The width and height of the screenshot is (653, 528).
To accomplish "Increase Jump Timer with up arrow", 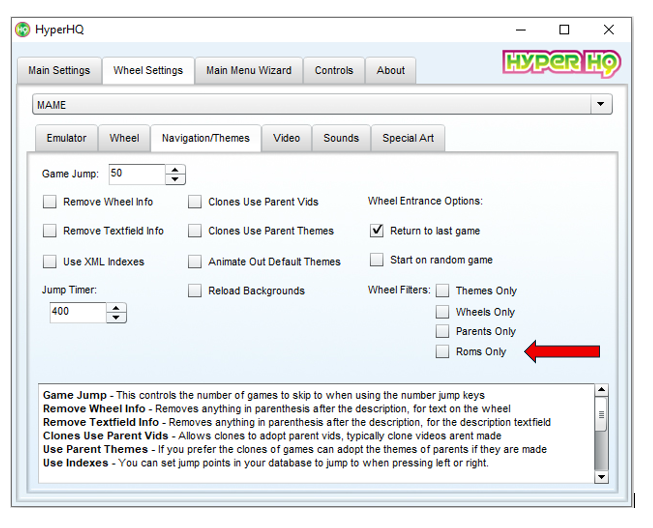I will click(x=116, y=308).
